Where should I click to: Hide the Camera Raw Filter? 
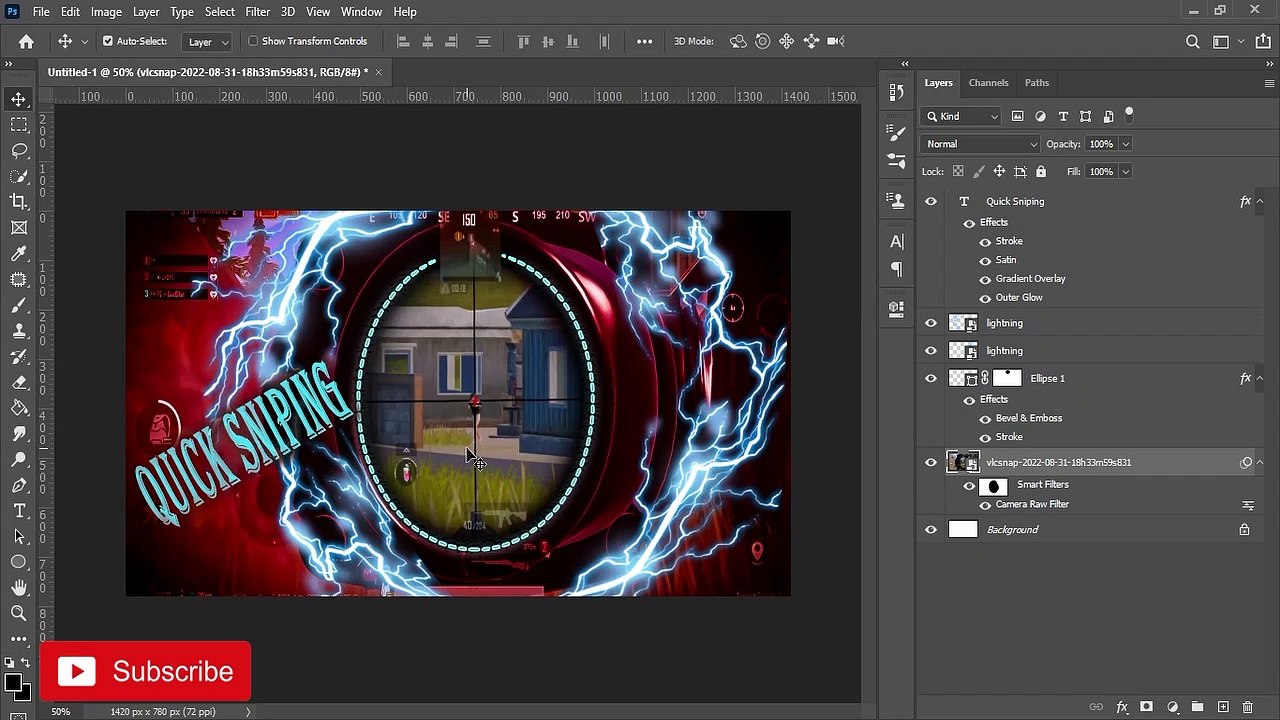coord(985,505)
